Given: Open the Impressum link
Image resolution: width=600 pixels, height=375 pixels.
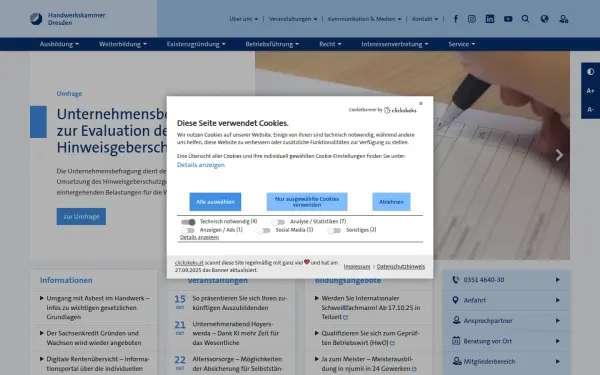Looking at the screenshot, I should pyautogui.click(x=357, y=267).
